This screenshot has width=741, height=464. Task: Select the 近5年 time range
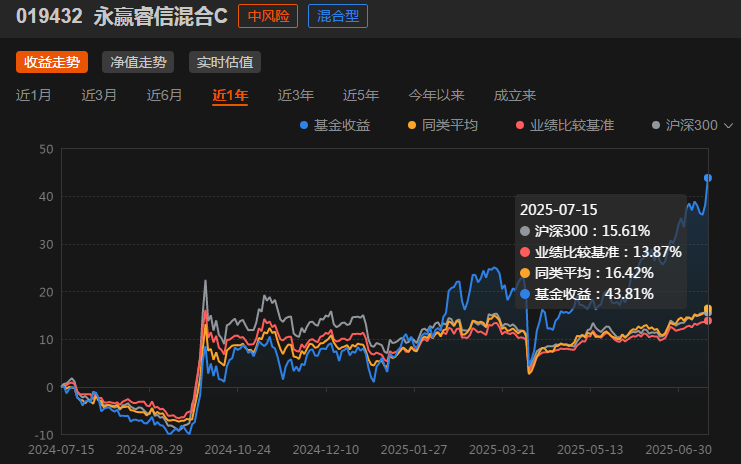tap(361, 95)
